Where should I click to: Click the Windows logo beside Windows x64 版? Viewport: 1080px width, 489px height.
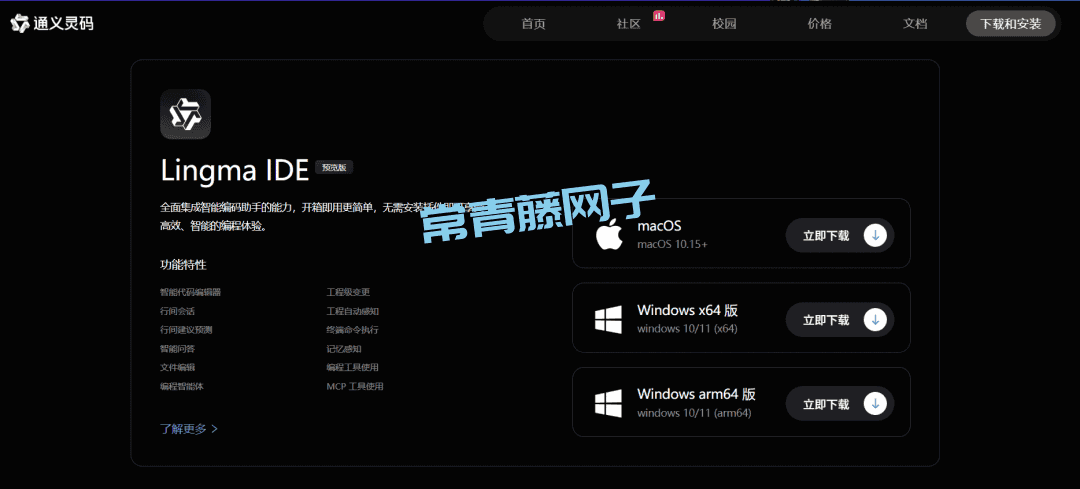click(609, 320)
